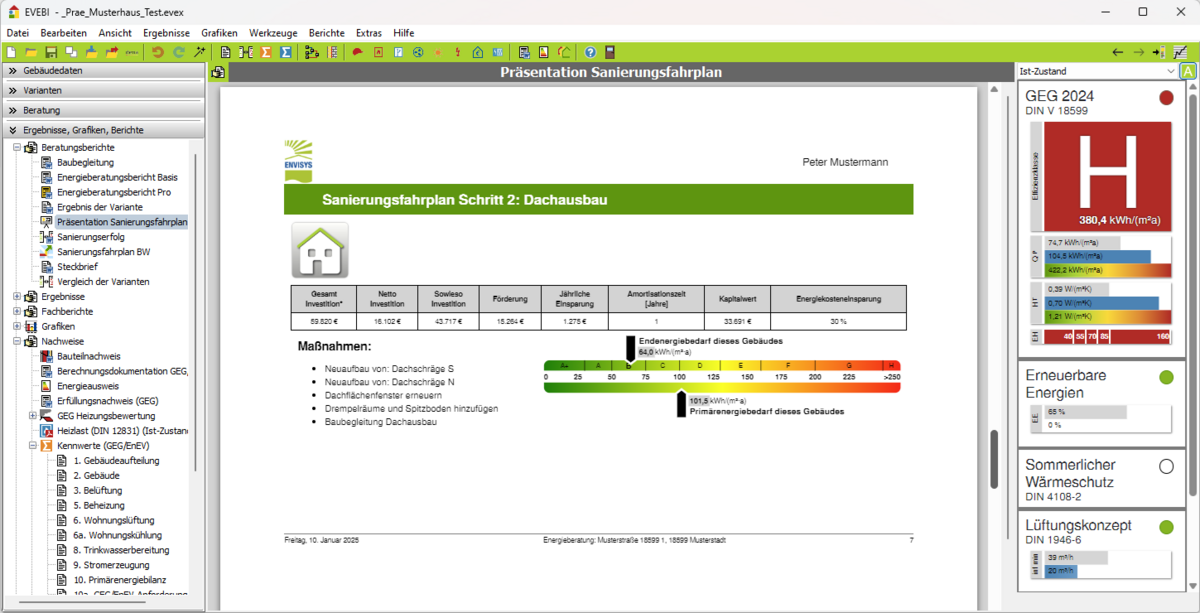Select Steckbrief in the tree
1200x613 pixels.
tap(78, 267)
